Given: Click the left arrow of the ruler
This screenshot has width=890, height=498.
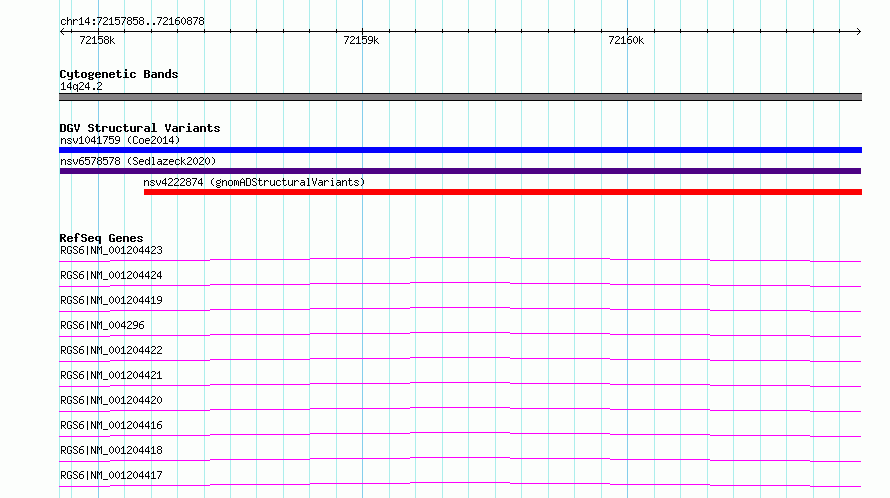Looking at the screenshot, I should click(62, 31).
